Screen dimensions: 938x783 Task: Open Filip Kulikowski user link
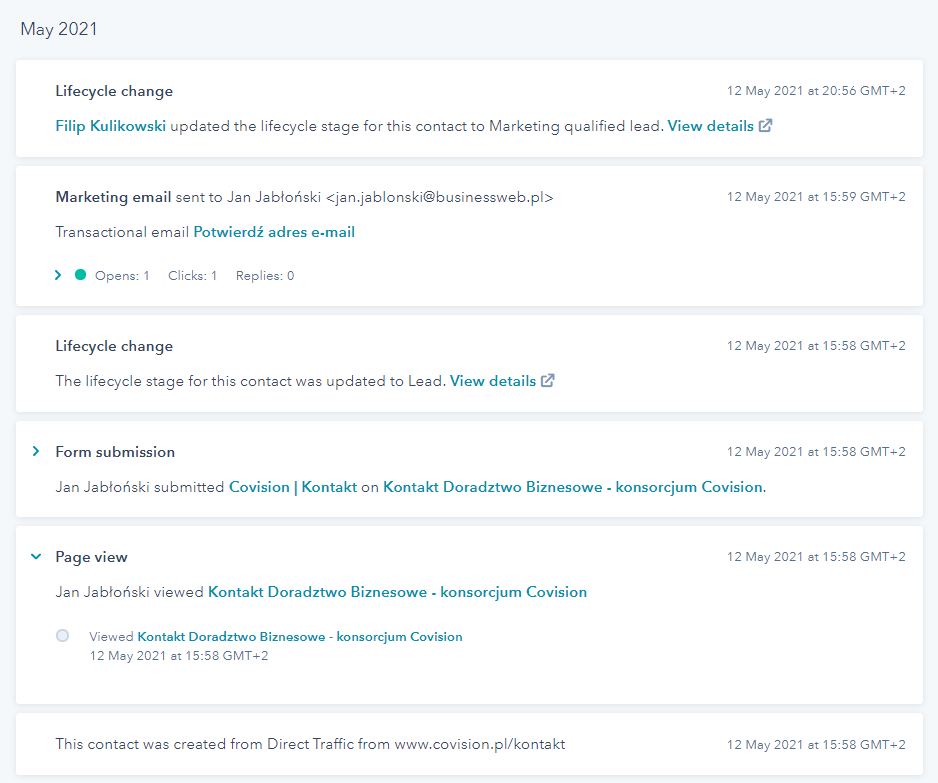pyautogui.click(x=111, y=126)
